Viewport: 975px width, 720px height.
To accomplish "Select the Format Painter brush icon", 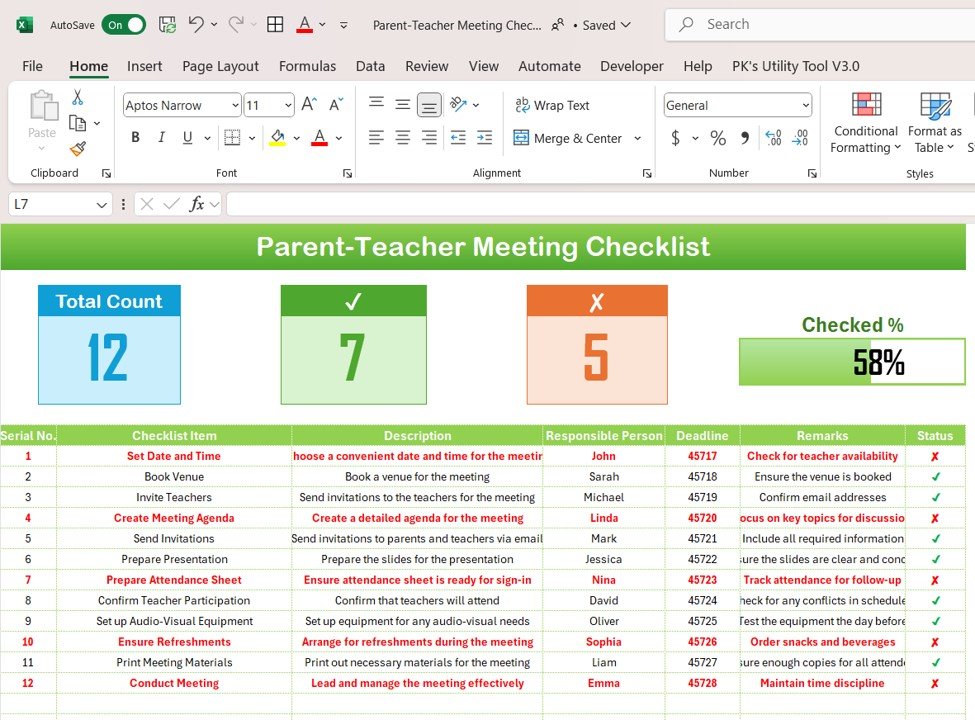I will [78, 149].
